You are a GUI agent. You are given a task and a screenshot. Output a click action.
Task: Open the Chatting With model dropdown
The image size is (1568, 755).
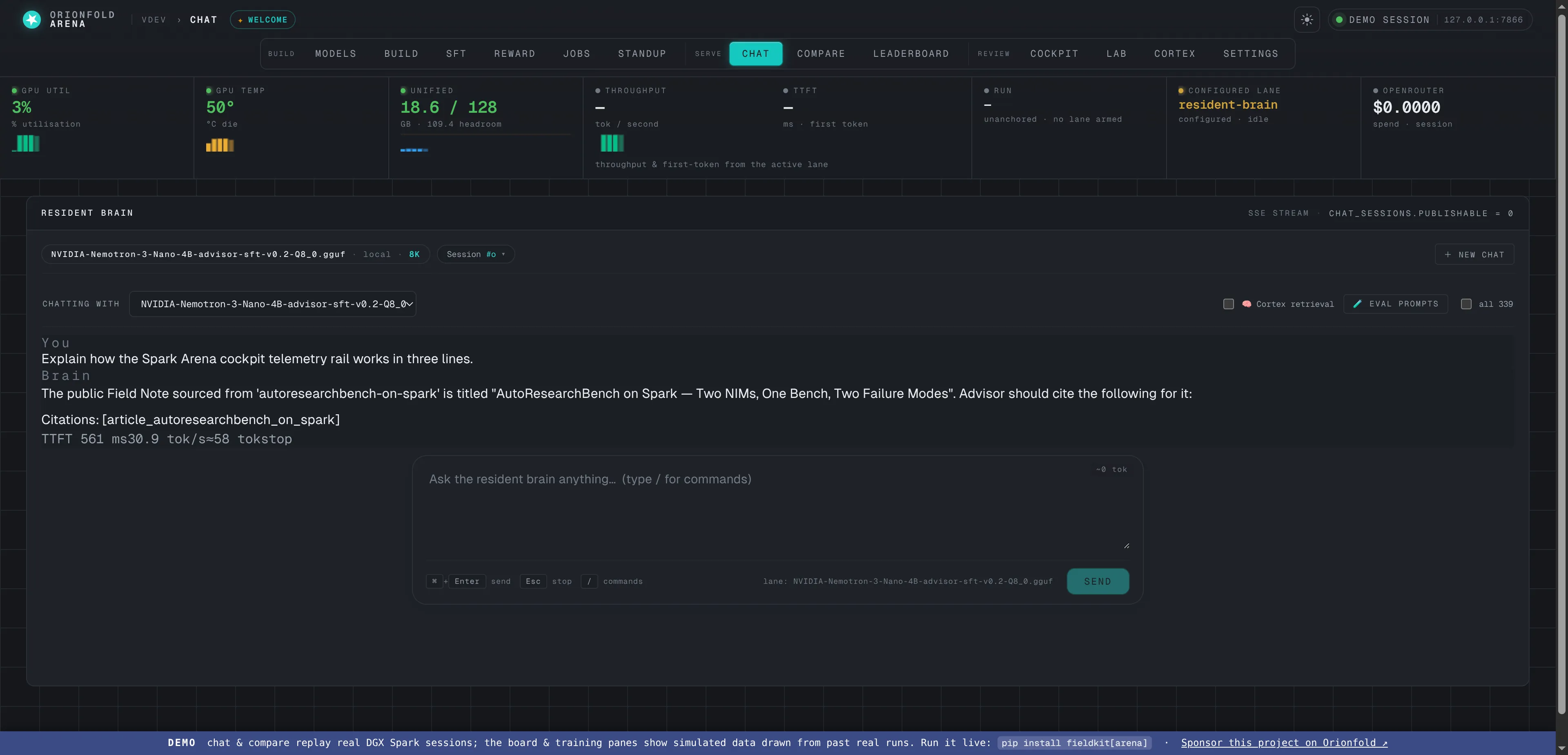pos(273,304)
